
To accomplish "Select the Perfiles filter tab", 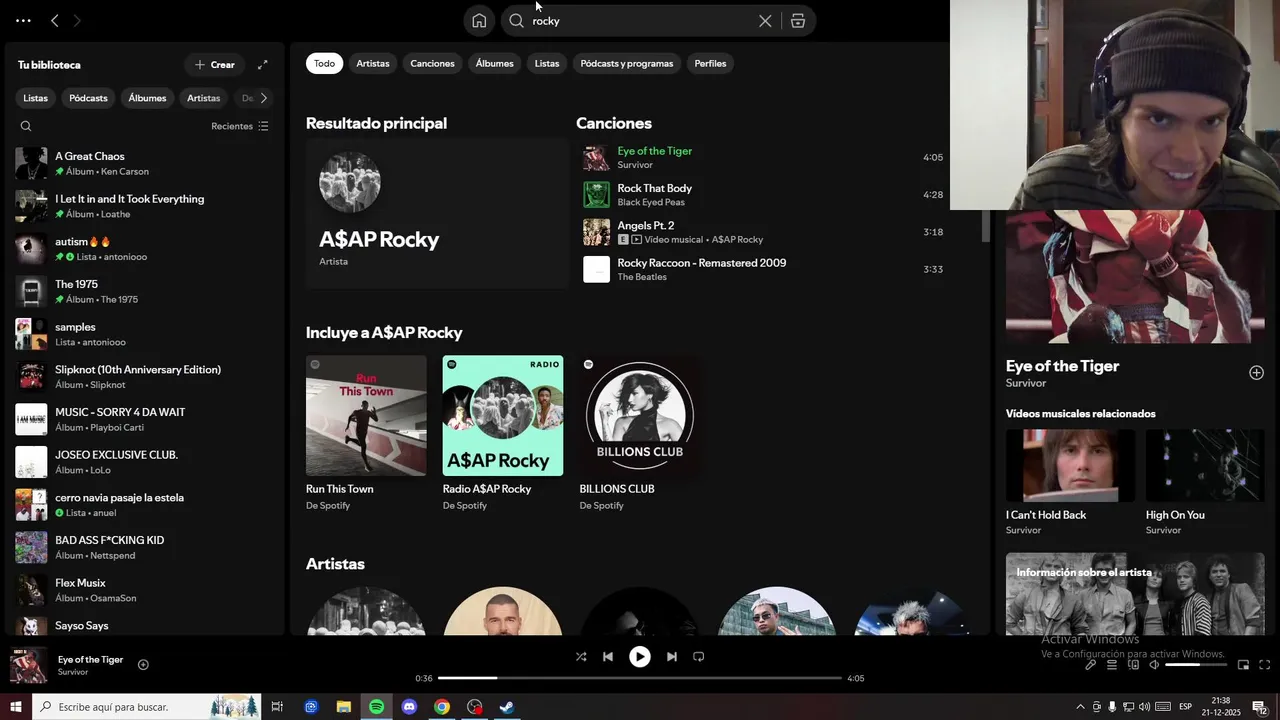I will [x=711, y=63].
